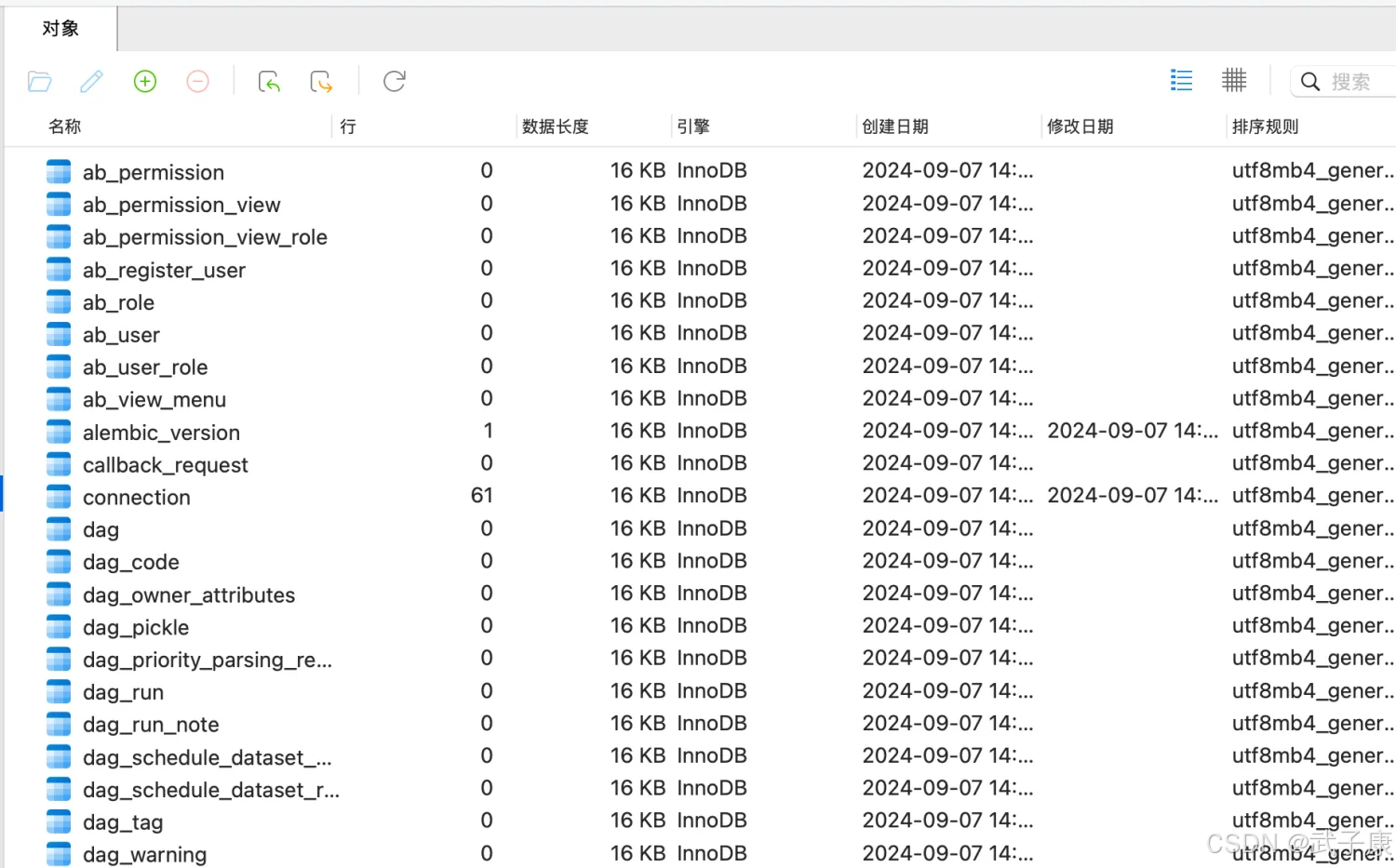This screenshot has width=1396, height=868.
Task: Click the alembic_version table name
Action: tap(161, 433)
